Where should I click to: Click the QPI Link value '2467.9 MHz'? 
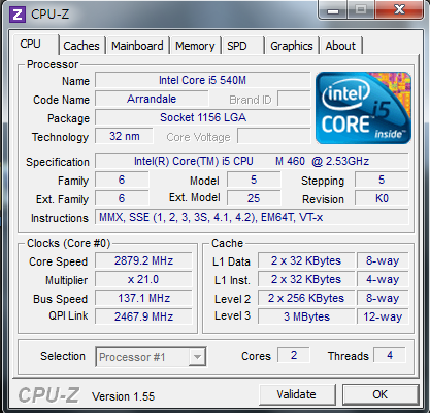[x=144, y=316]
